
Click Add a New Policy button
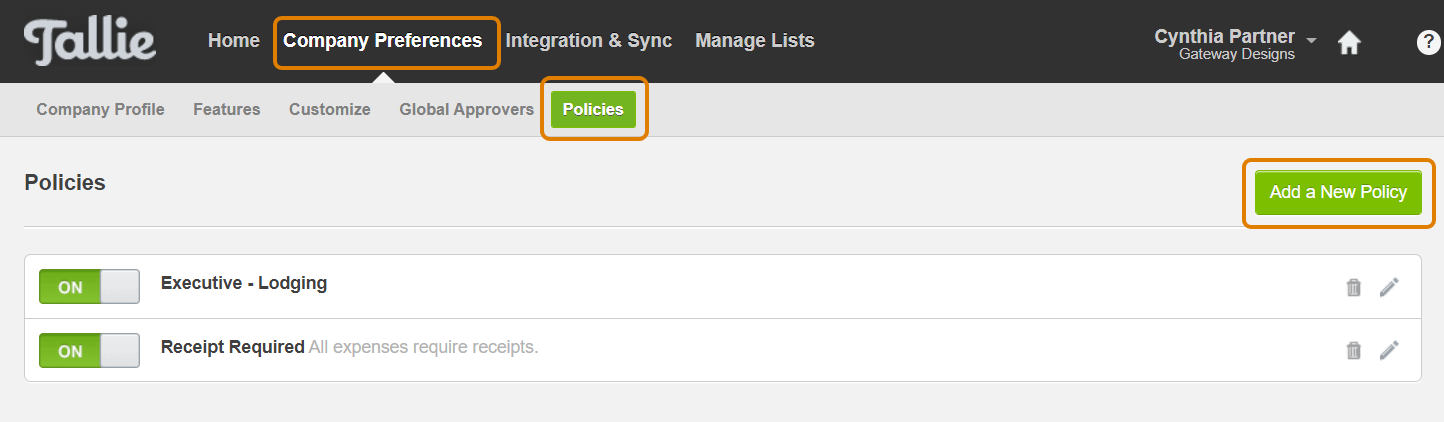(x=1338, y=192)
